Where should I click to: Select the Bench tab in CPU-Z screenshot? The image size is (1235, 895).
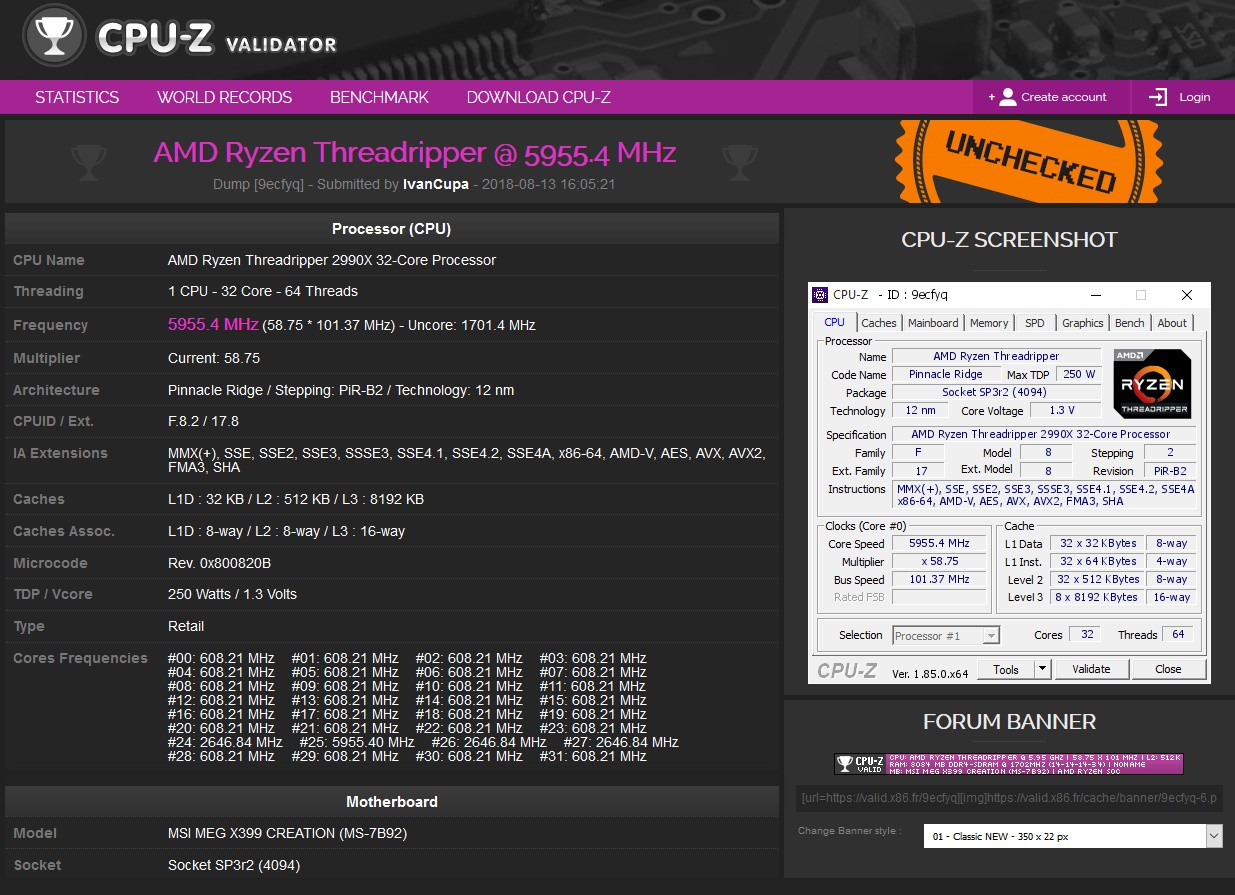[x=1130, y=323]
